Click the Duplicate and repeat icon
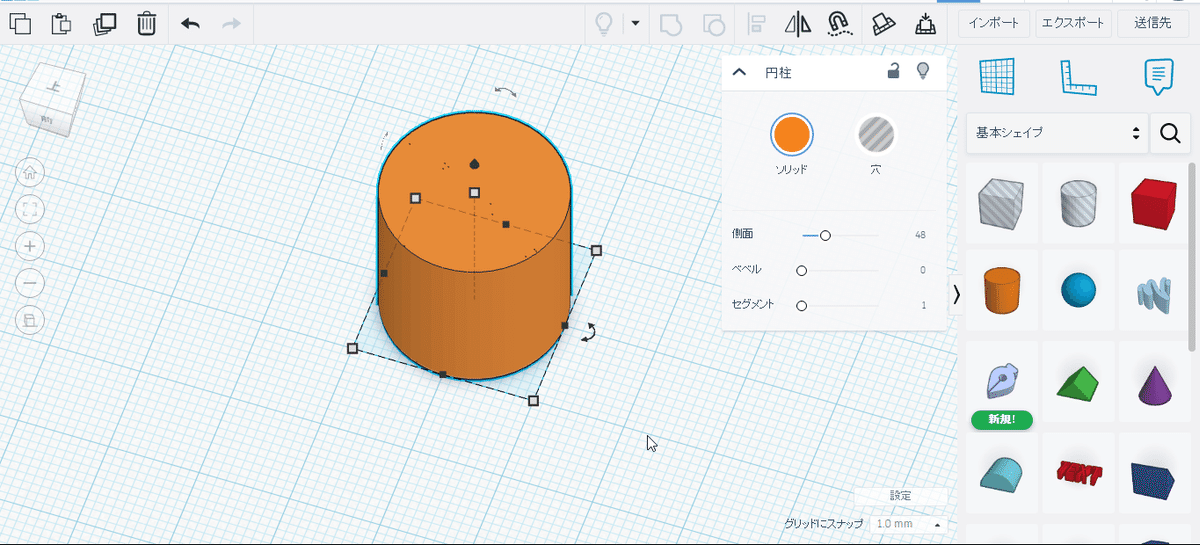Screen dimensions: 1200x545 pos(104,22)
